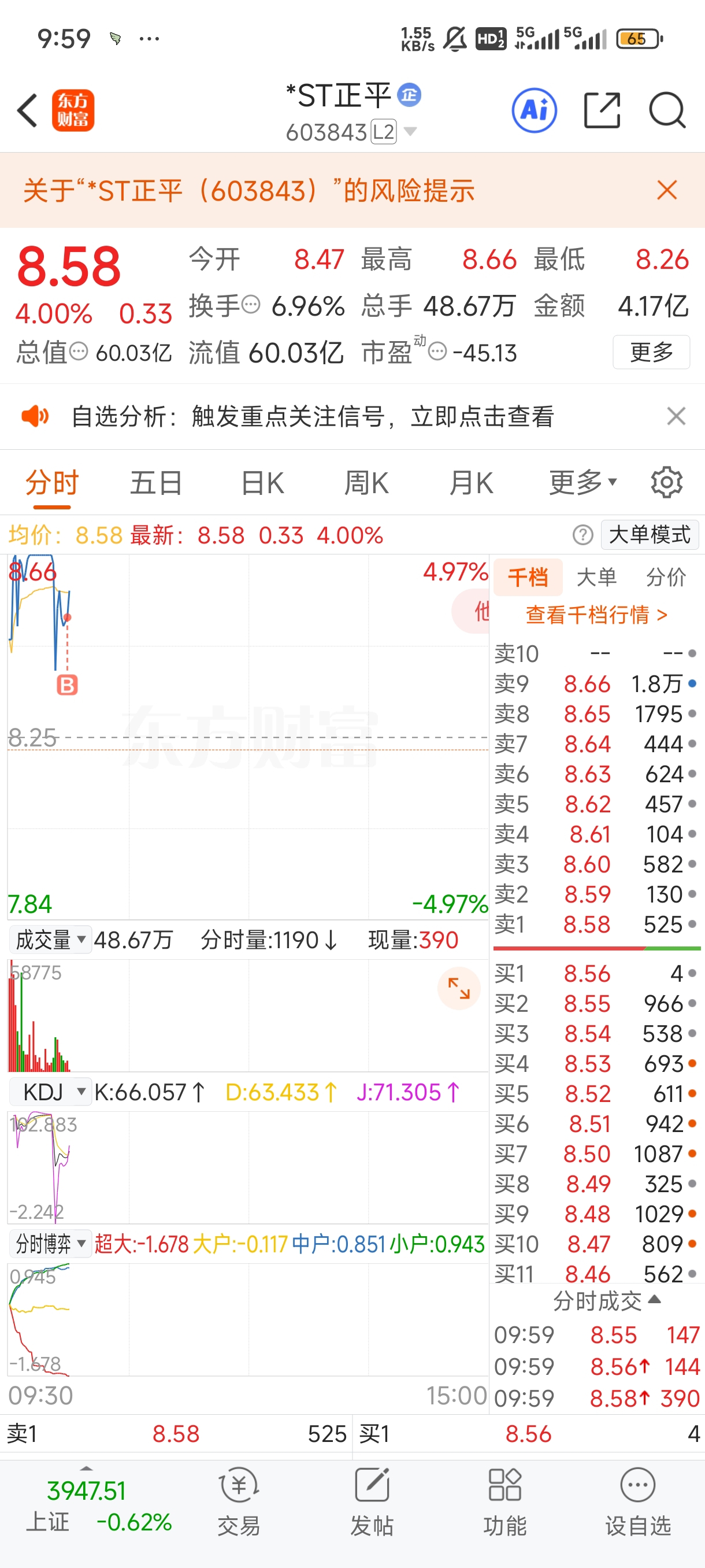Tap info icon beside 市盈
Image resolution: width=705 pixels, height=1568 pixels.
437,351
